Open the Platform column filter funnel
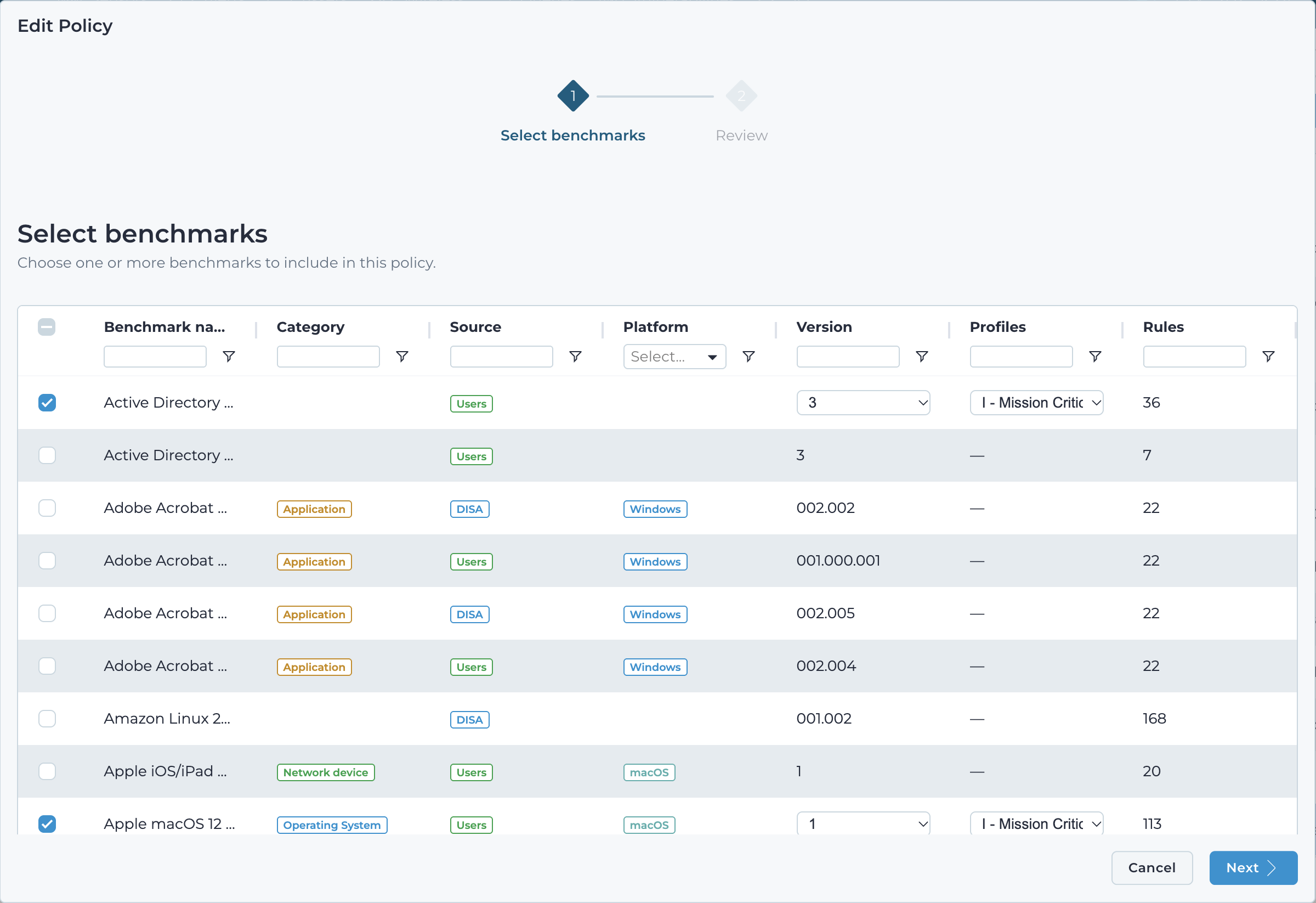 tap(748, 357)
